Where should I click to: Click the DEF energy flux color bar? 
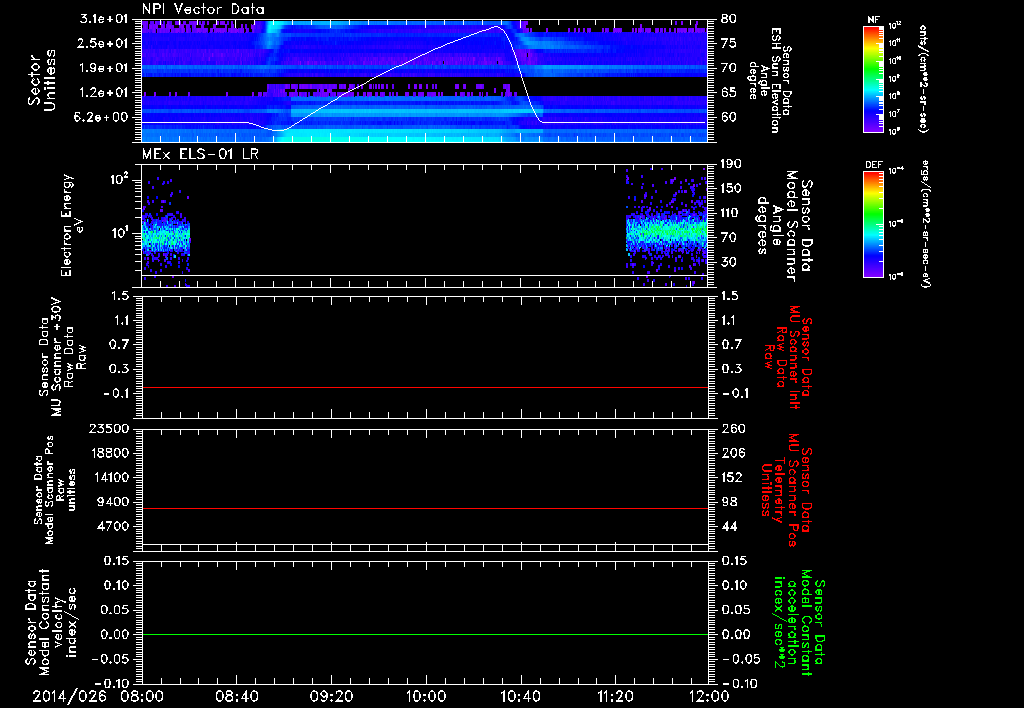873,223
